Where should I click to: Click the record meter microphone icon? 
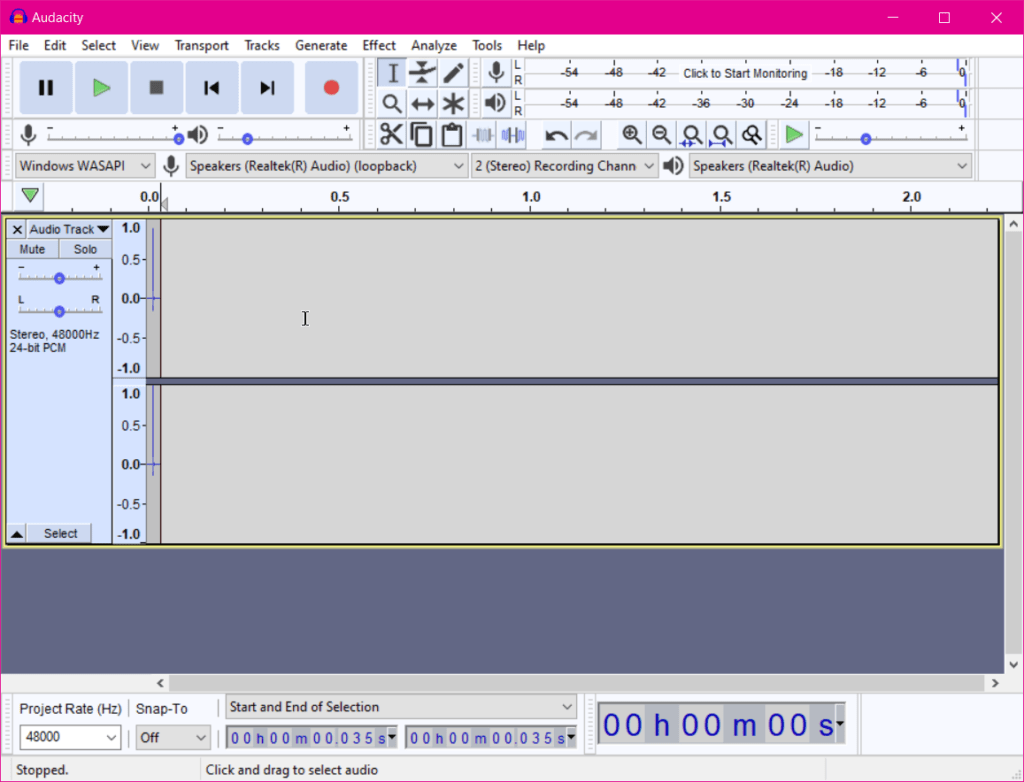point(496,73)
